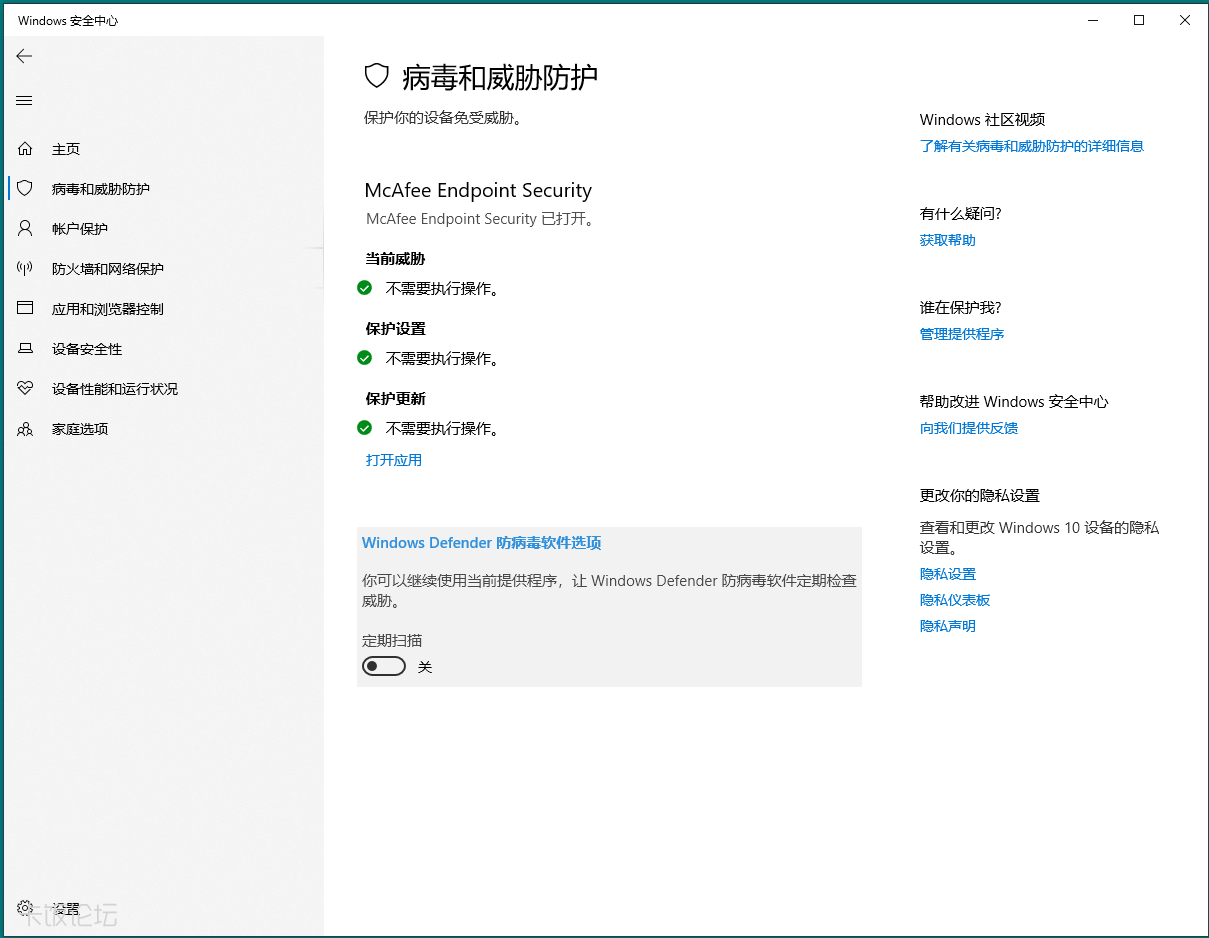Click the virus protection shield icon in sidebar

tap(25, 188)
